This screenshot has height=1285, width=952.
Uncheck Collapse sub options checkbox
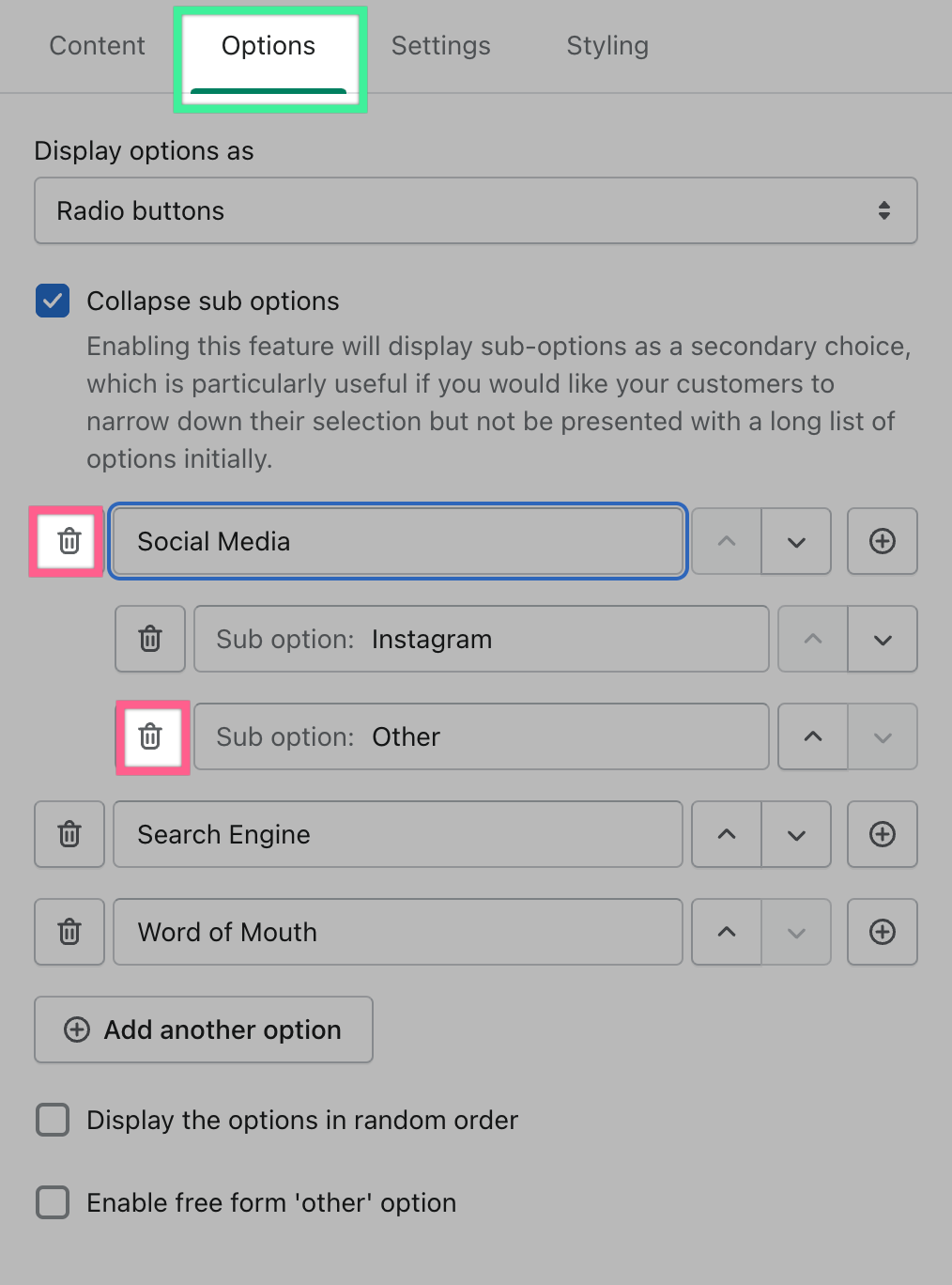(53, 301)
